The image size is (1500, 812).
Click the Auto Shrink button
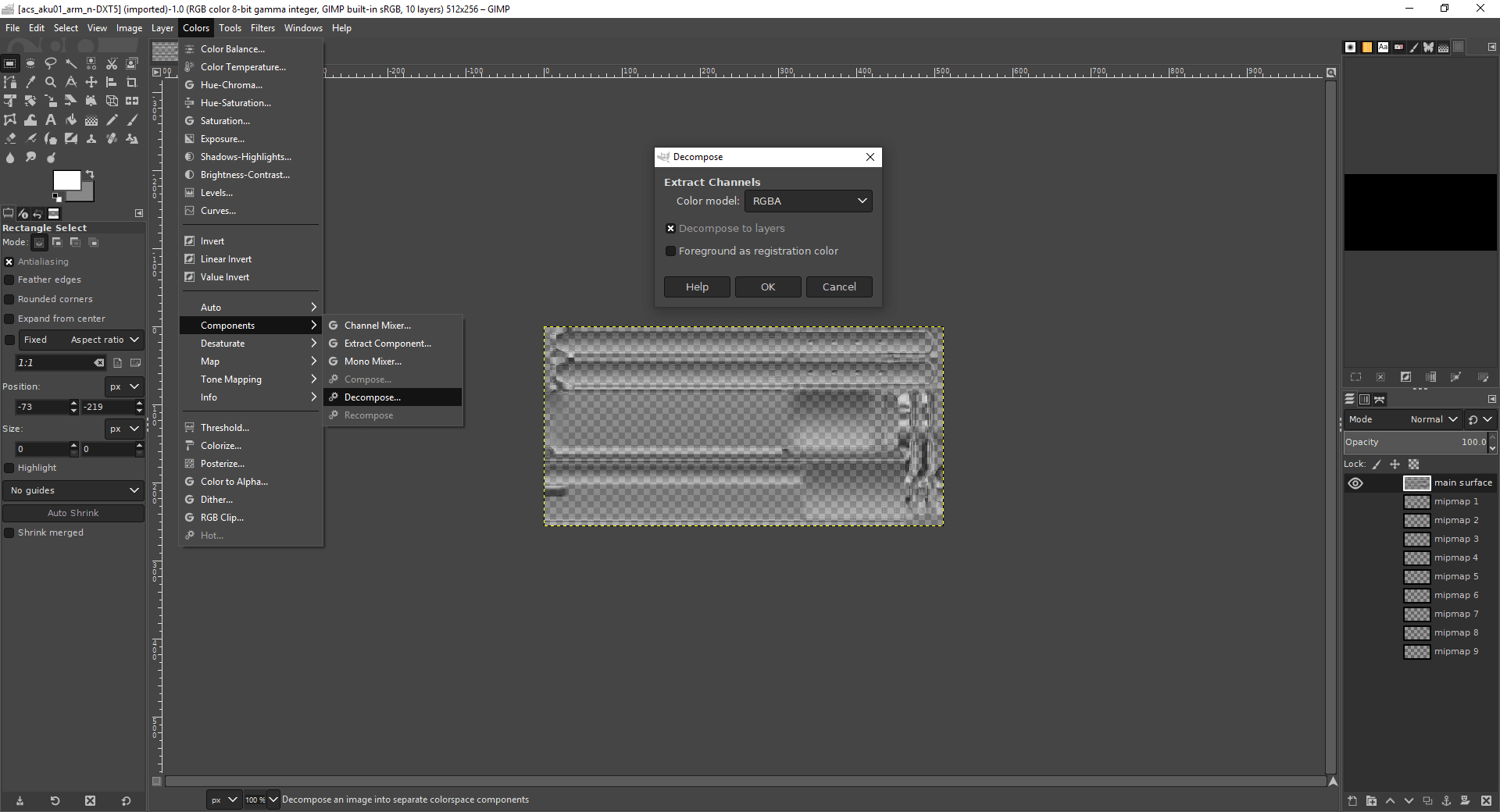73,513
